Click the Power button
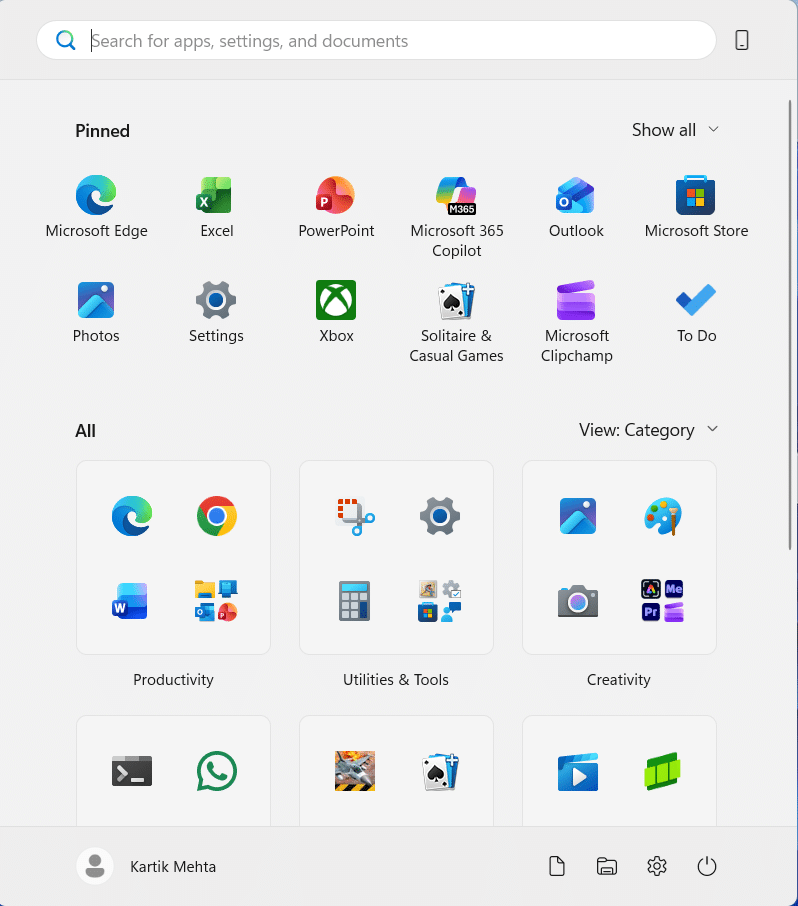This screenshot has height=906, width=798. [707, 866]
